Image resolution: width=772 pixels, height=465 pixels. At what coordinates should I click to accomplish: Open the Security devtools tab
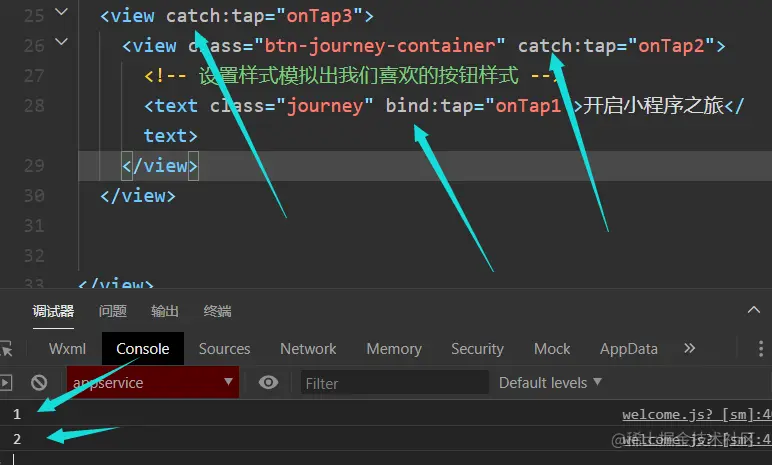tap(478, 349)
